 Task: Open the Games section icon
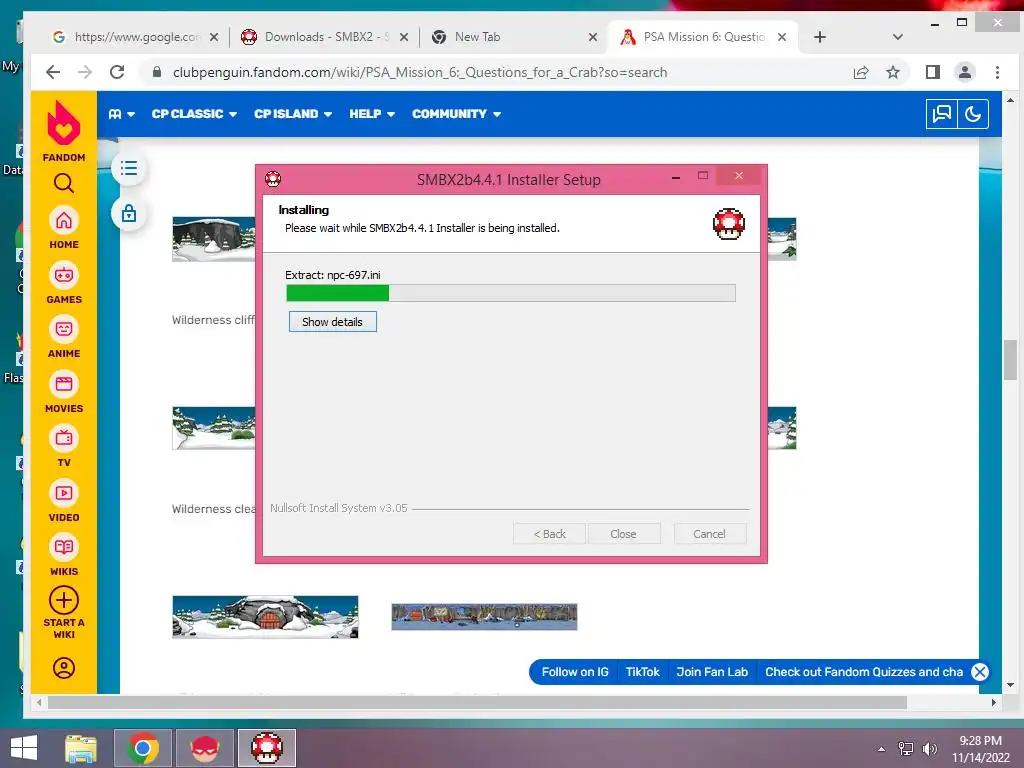point(63,276)
